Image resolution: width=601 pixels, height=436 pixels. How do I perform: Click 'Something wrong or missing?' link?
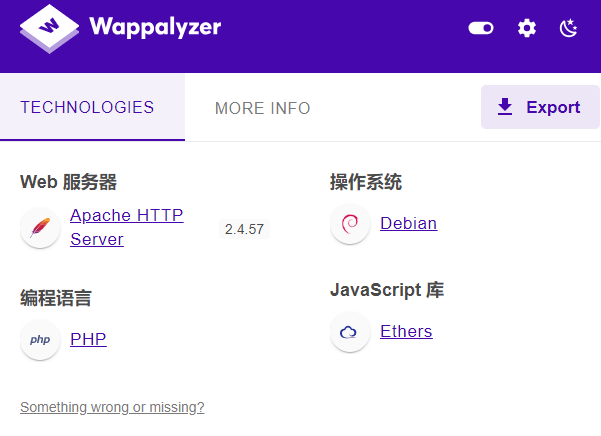tap(112, 407)
